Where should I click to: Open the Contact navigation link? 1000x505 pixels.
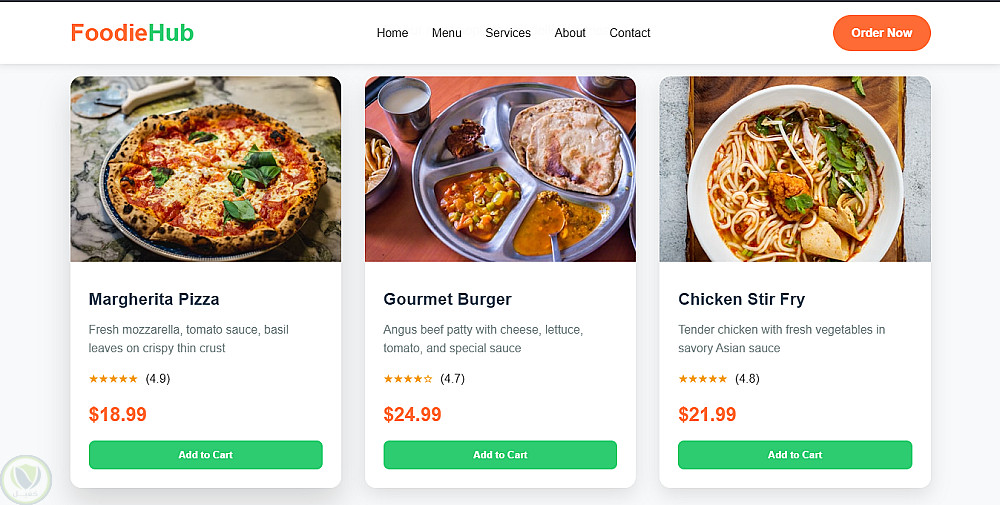(x=630, y=33)
